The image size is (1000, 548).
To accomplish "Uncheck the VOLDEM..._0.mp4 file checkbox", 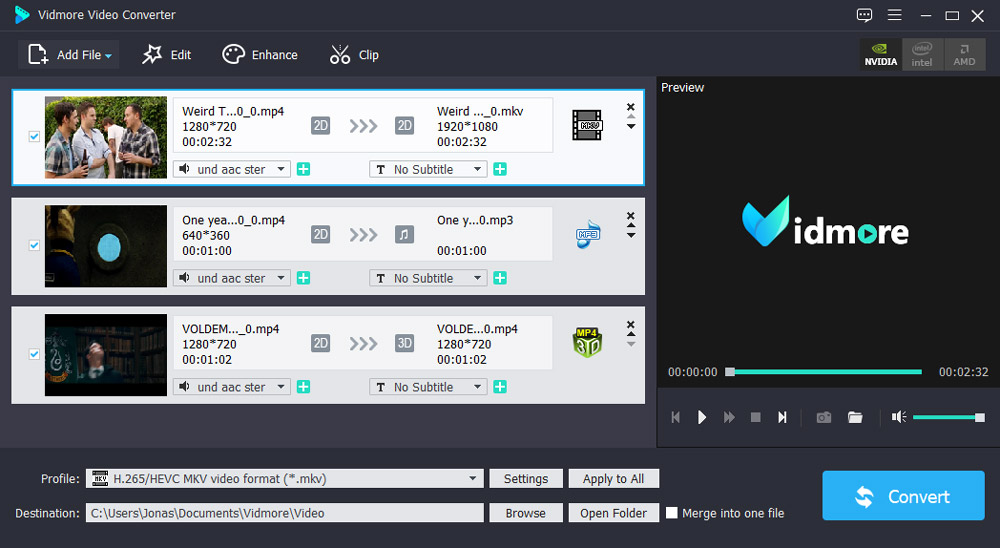I will (x=34, y=354).
